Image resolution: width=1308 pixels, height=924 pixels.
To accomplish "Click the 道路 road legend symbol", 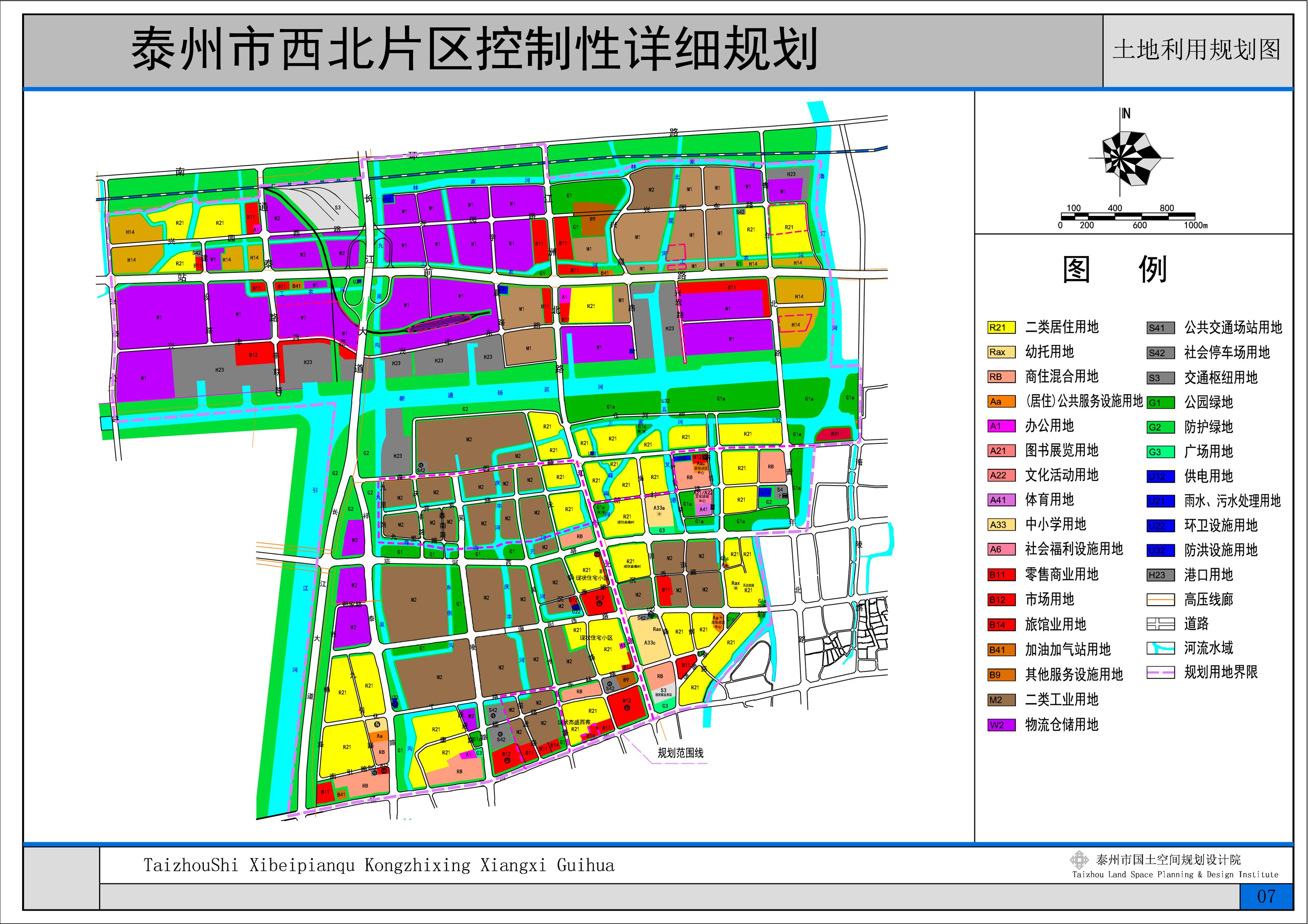I will pyautogui.click(x=1160, y=624).
